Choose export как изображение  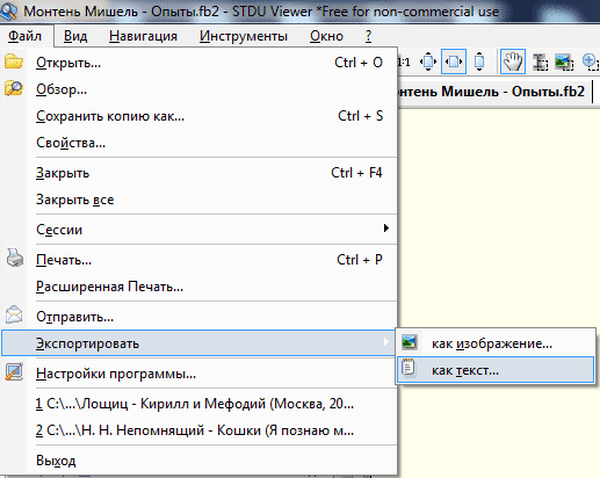point(492,343)
